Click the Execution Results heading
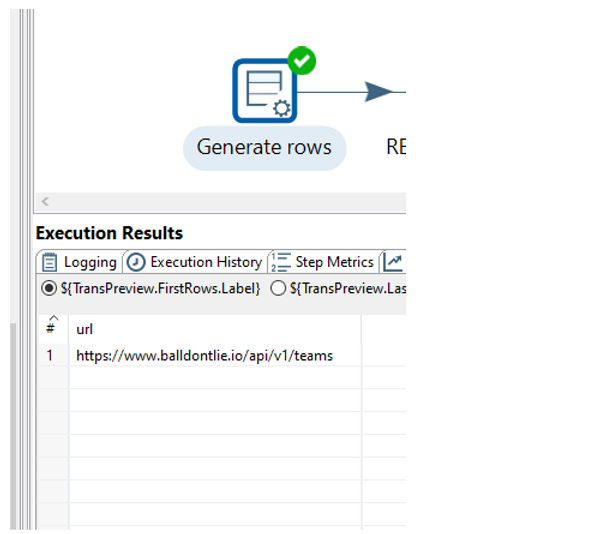The width and height of the screenshot is (594, 534). tap(109, 233)
